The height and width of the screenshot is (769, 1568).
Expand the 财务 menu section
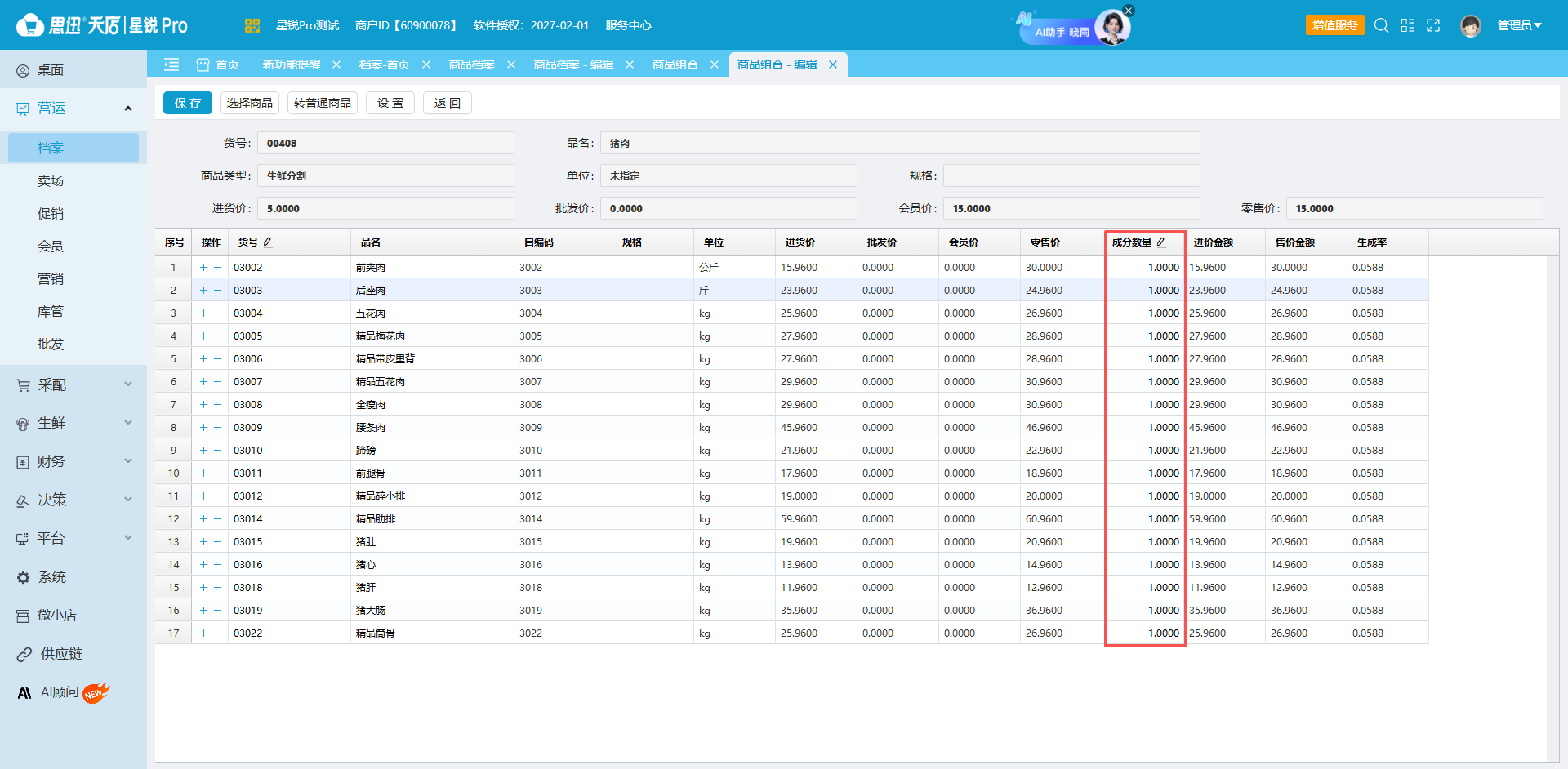(x=128, y=461)
